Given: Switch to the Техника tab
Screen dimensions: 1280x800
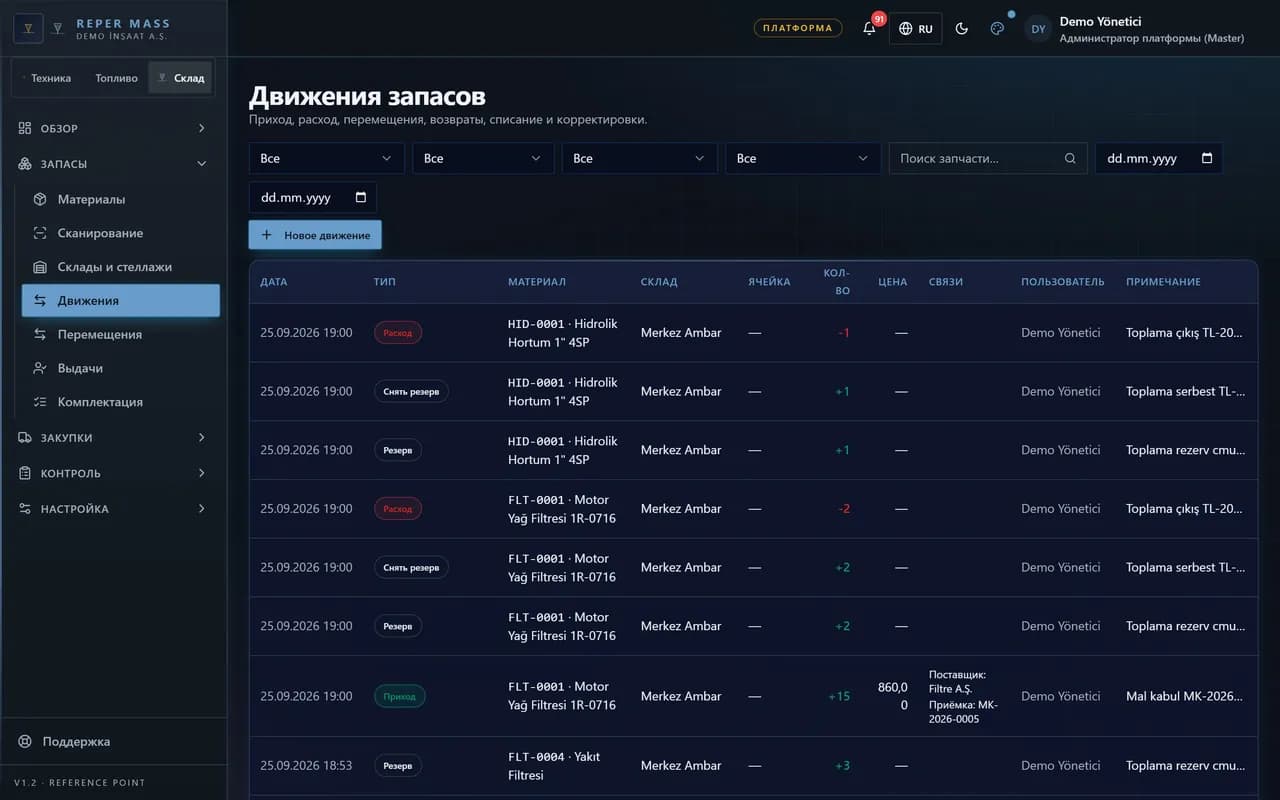Looking at the screenshot, I should [46, 78].
